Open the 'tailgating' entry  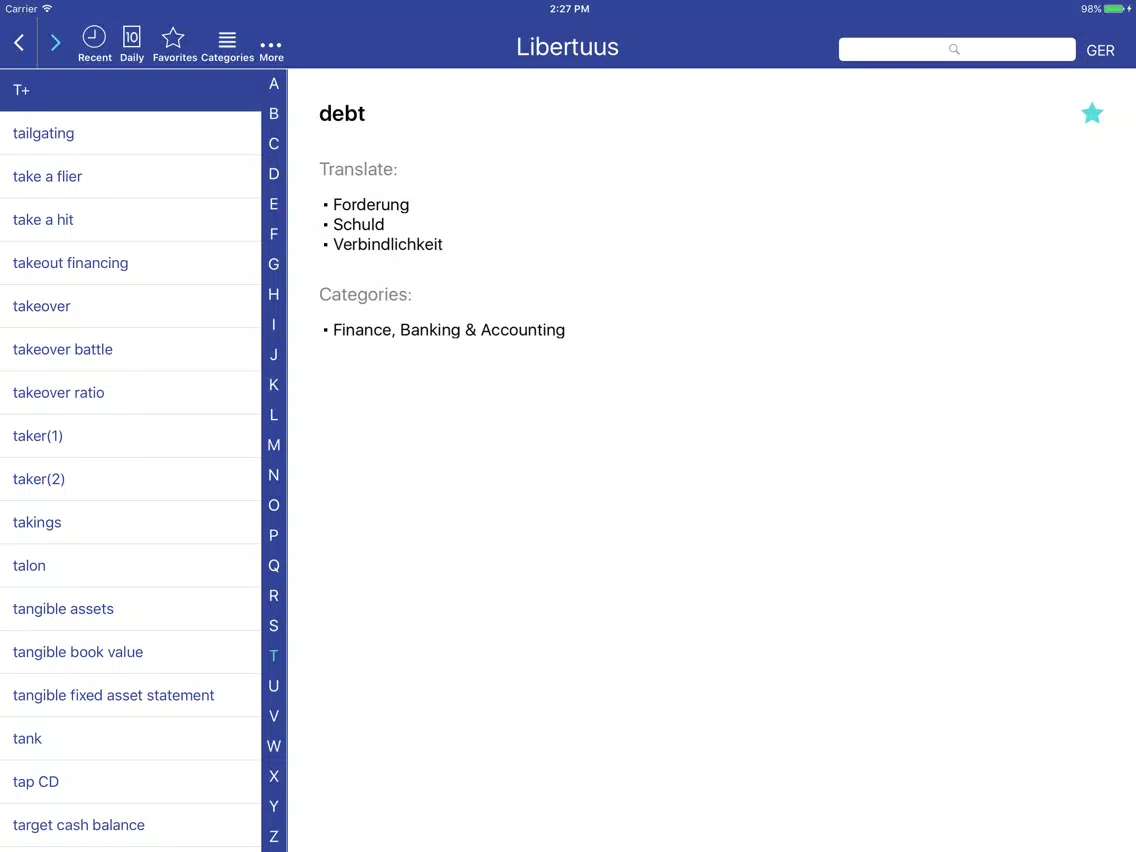(x=130, y=133)
